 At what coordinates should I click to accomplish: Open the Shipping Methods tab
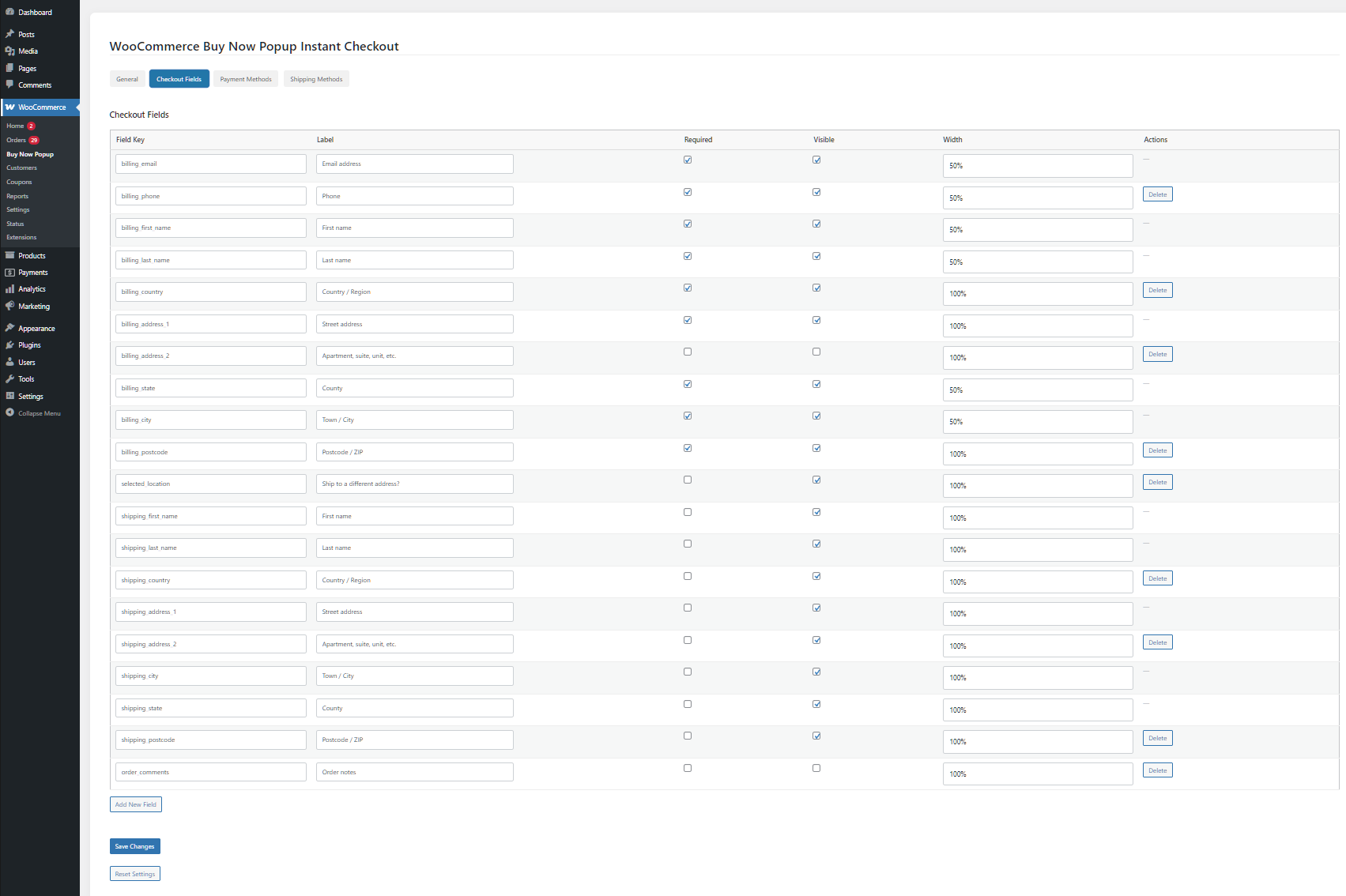tap(316, 79)
